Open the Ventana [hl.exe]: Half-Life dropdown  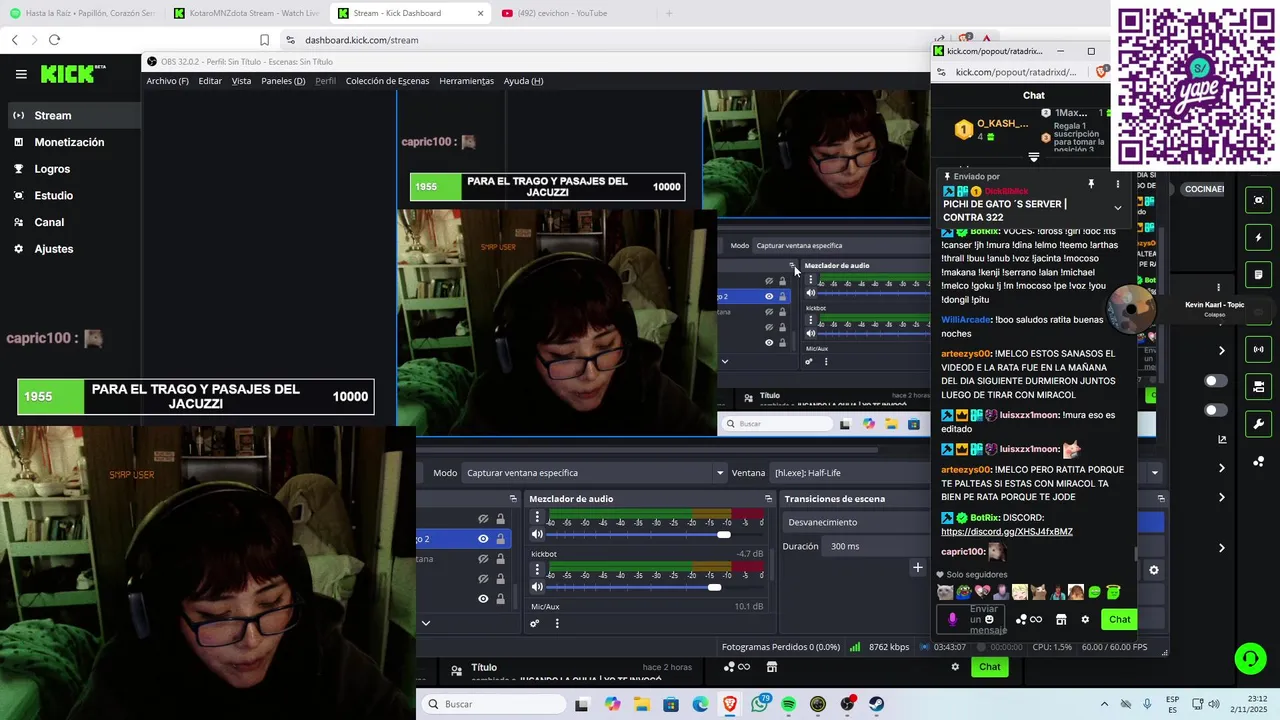point(965,473)
